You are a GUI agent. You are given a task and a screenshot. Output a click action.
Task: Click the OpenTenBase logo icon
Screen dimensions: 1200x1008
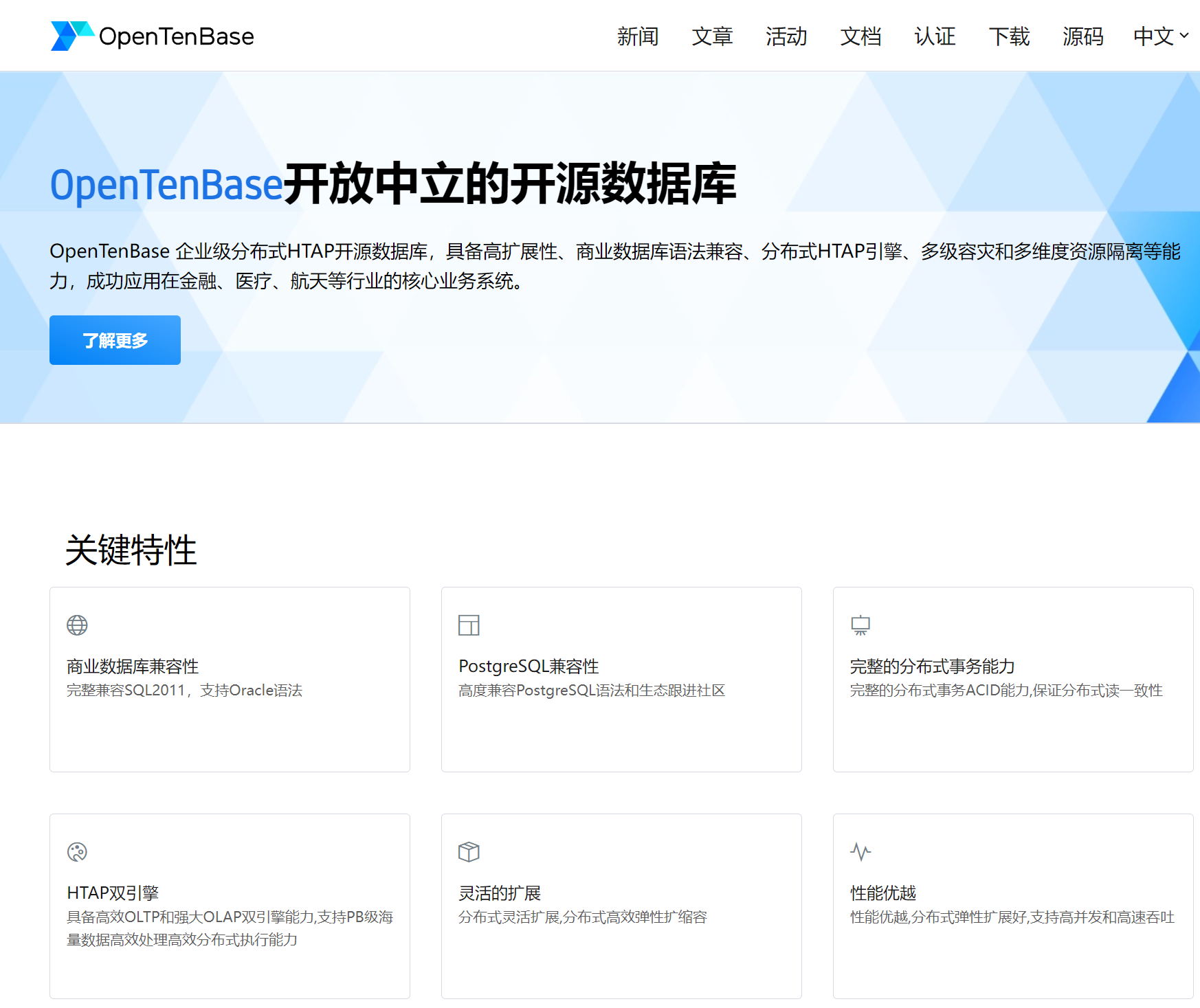point(72,36)
